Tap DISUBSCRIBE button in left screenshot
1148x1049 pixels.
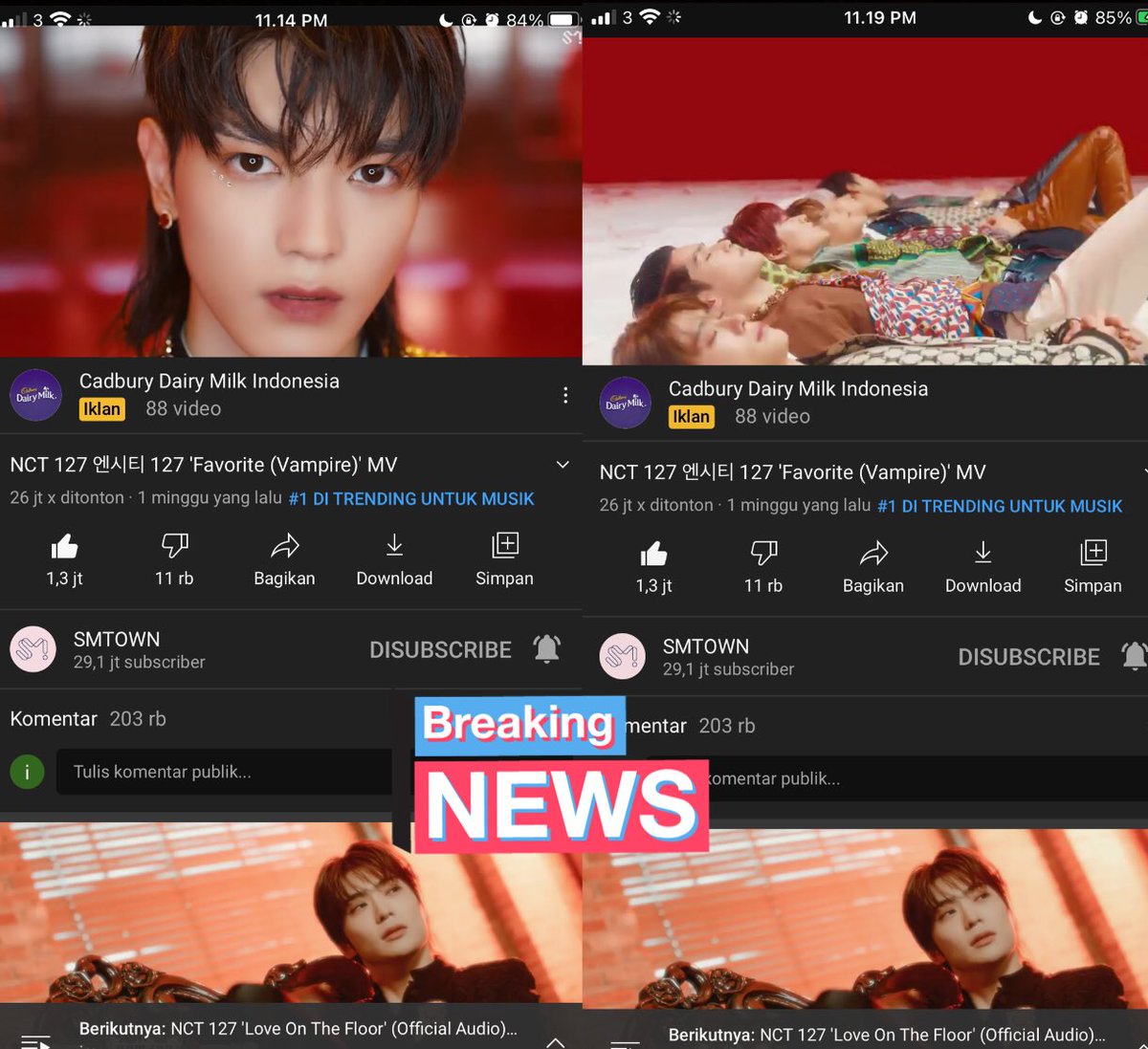[x=441, y=650]
